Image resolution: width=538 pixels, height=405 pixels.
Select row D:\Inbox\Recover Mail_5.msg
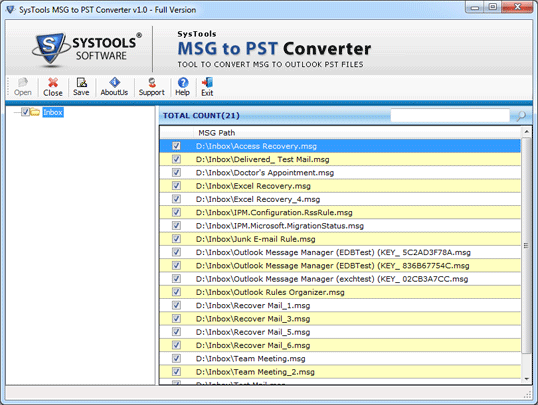click(x=340, y=332)
